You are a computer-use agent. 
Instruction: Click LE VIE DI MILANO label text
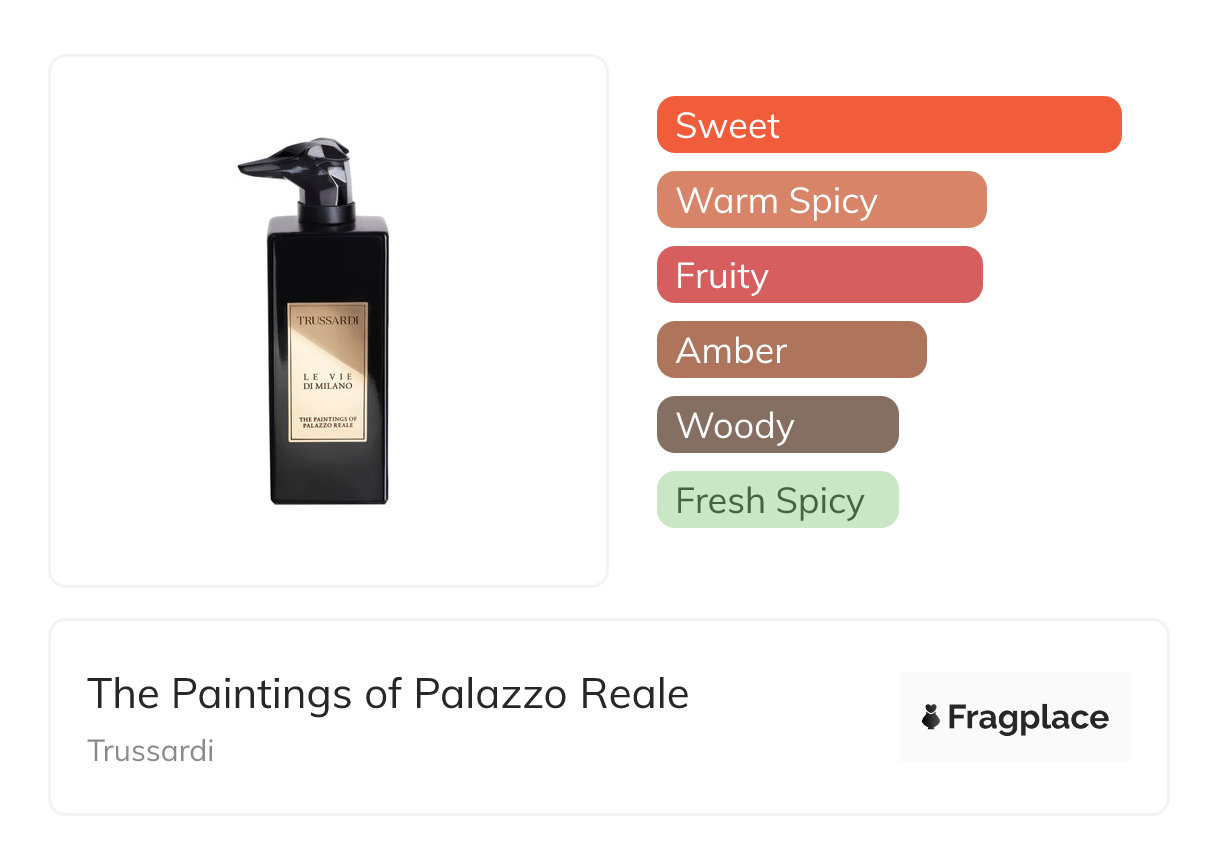pyautogui.click(x=327, y=380)
